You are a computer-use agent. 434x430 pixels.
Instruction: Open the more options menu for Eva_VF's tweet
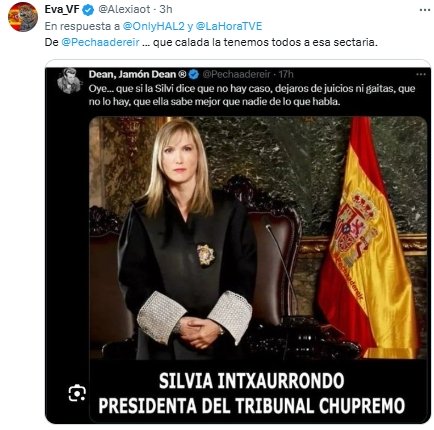click(424, 10)
